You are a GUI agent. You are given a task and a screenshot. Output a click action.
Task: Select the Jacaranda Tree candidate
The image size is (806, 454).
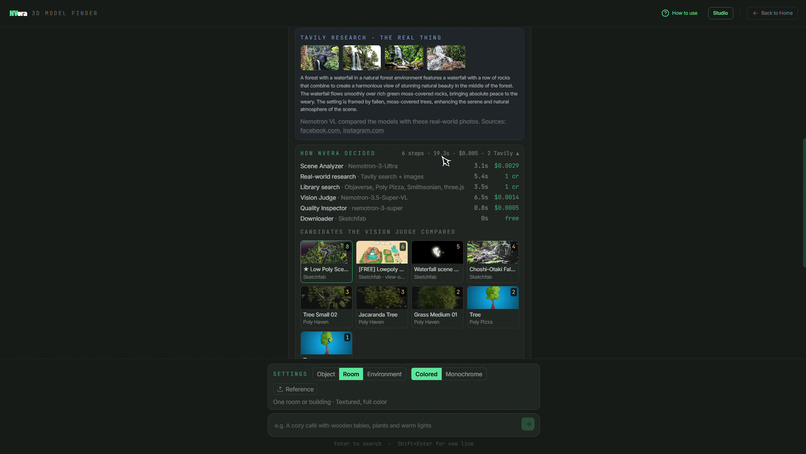(x=382, y=306)
